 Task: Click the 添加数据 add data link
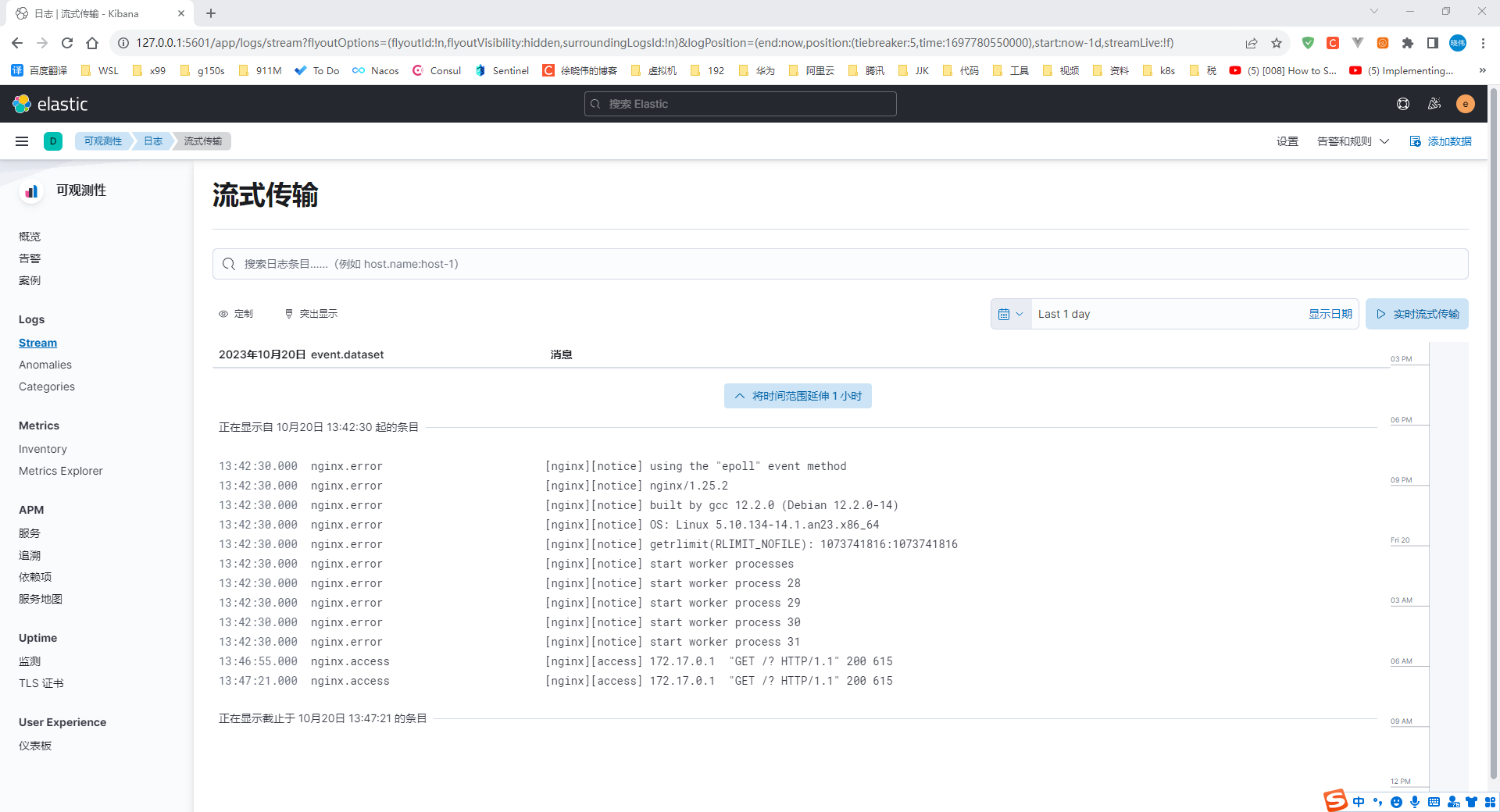click(x=1441, y=141)
